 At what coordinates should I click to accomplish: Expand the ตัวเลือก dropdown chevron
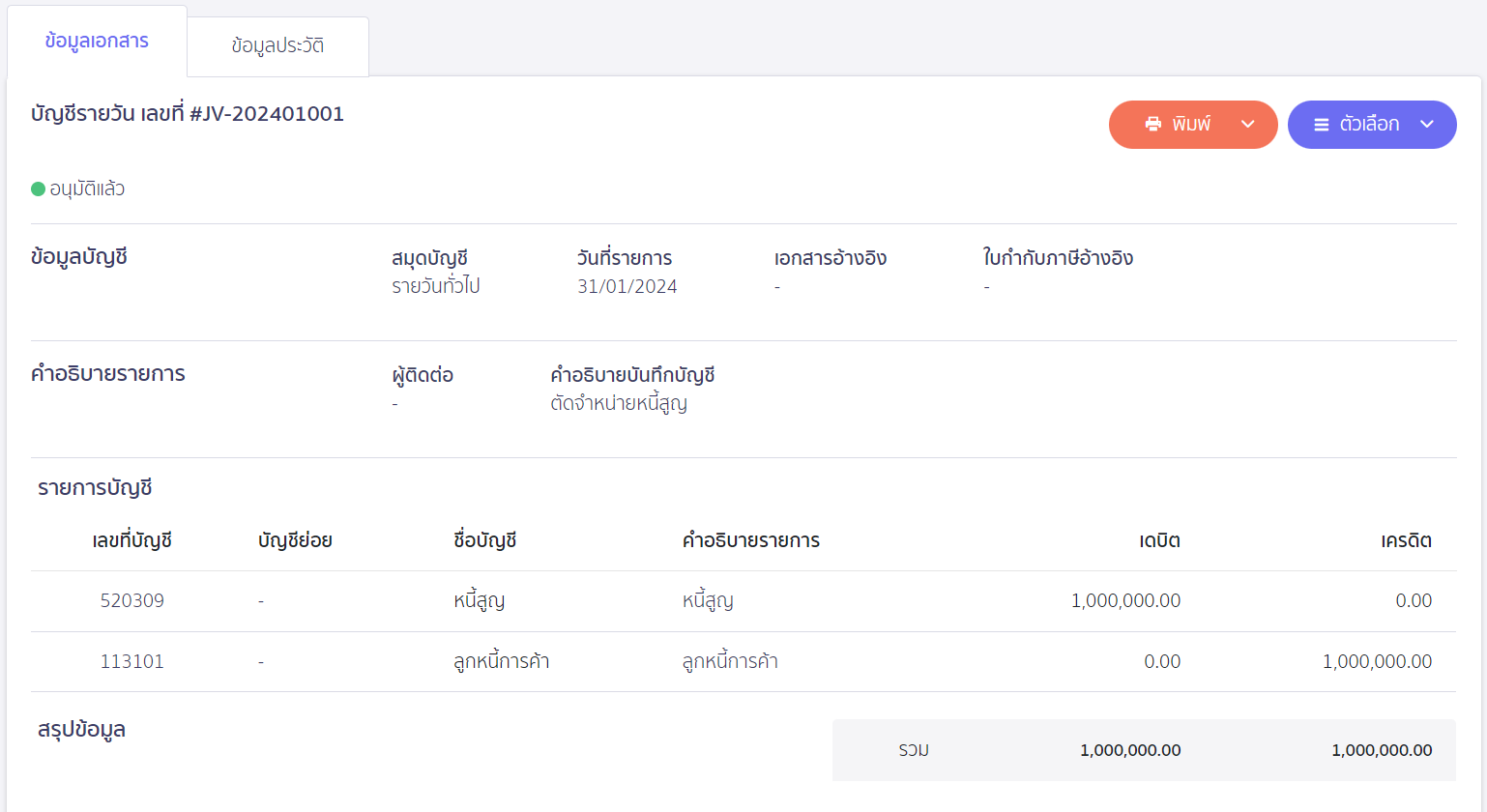(1426, 124)
